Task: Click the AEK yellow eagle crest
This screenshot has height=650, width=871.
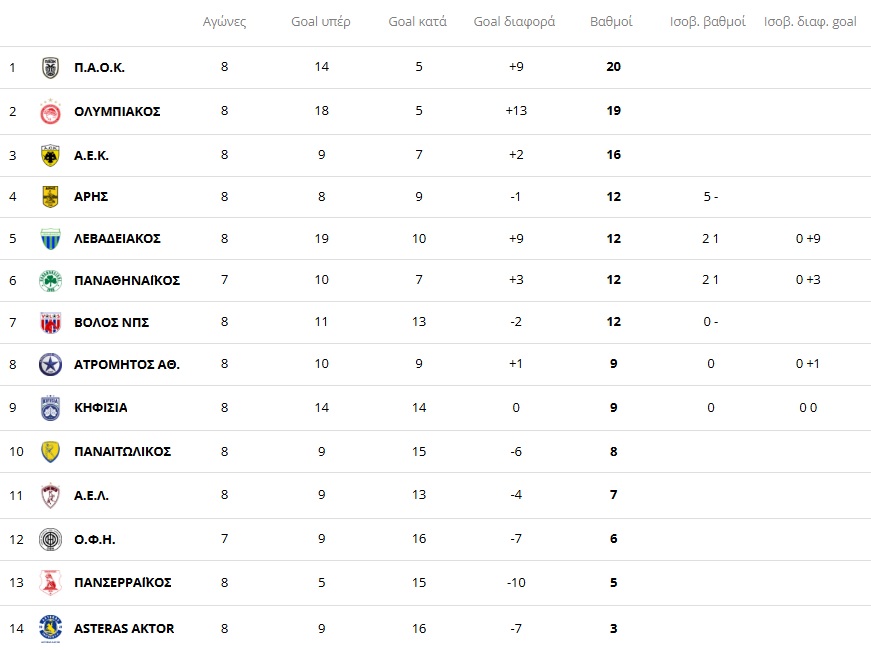Action: tap(50, 155)
